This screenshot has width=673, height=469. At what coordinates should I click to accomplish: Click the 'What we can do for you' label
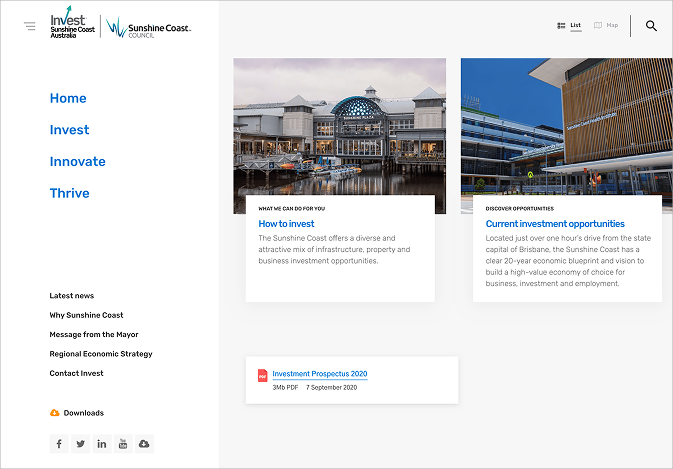(x=291, y=209)
